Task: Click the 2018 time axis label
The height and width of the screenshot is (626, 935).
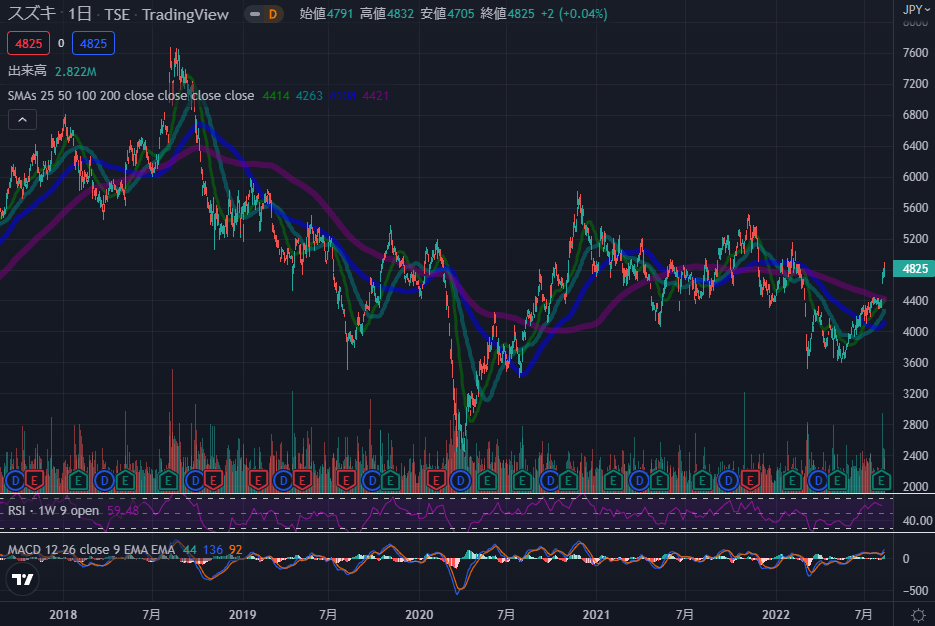Action: tap(63, 615)
